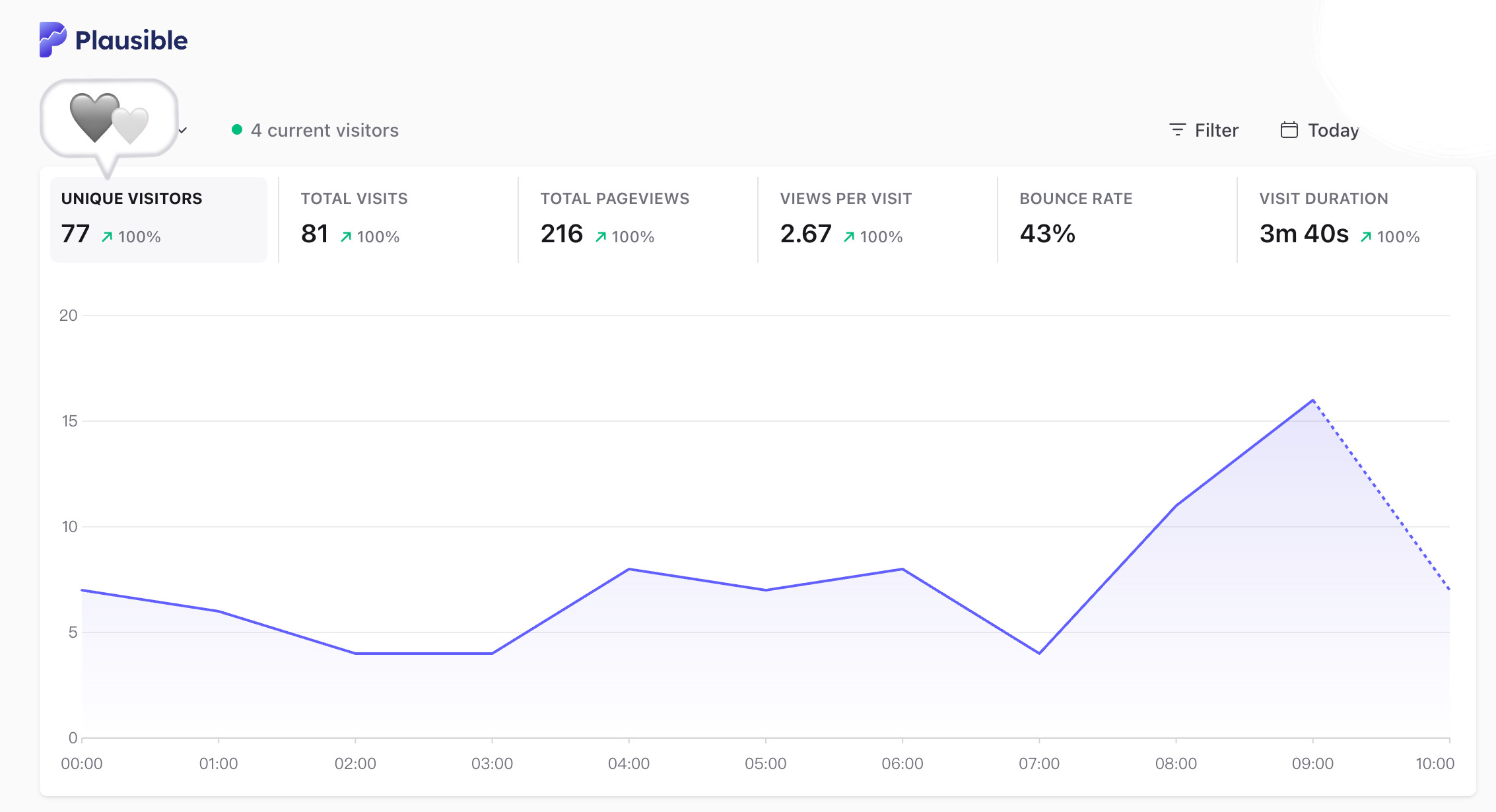This screenshot has height=812, width=1496.
Task: Click the Unique Visitors green trend arrow
Action: (x=107, y=237)
